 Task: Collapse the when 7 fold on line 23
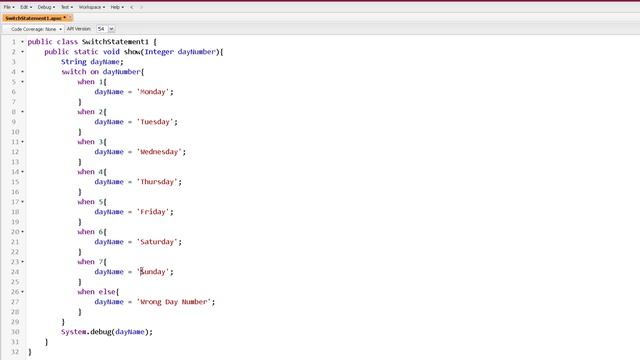click(22, 262)
